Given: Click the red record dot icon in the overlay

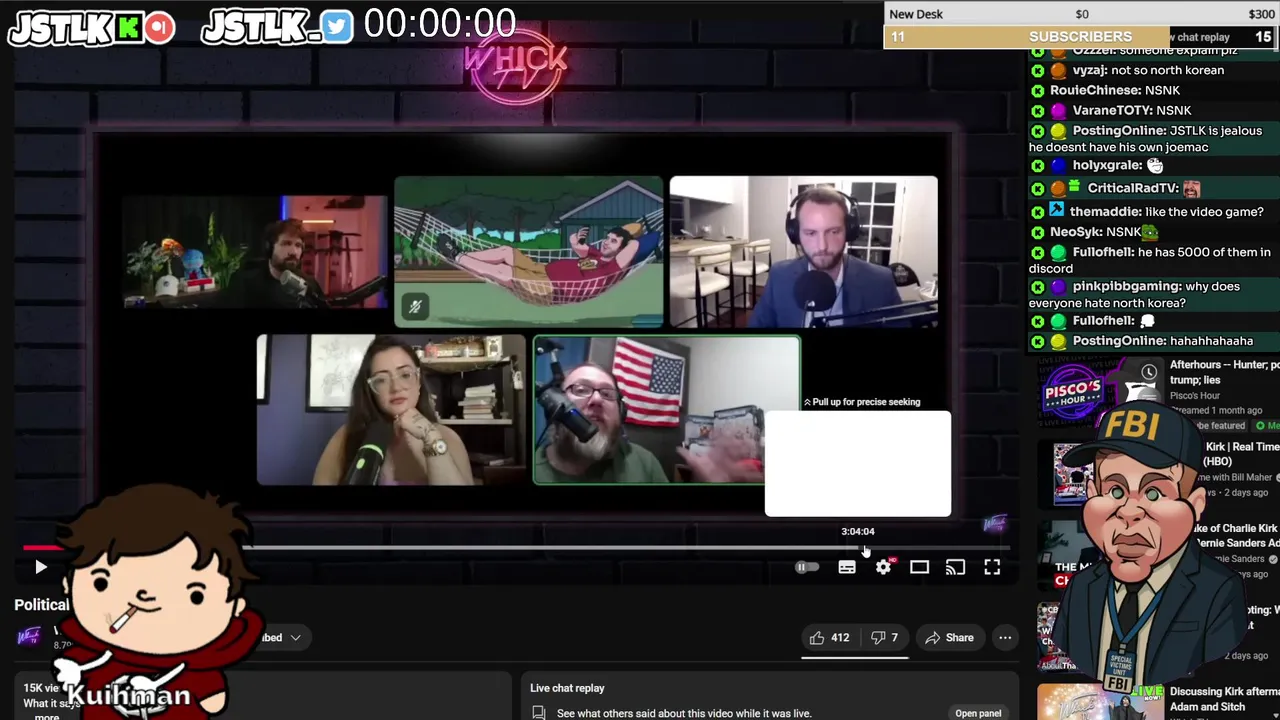Looking at the screenshot, I should [x=159, y=28].
